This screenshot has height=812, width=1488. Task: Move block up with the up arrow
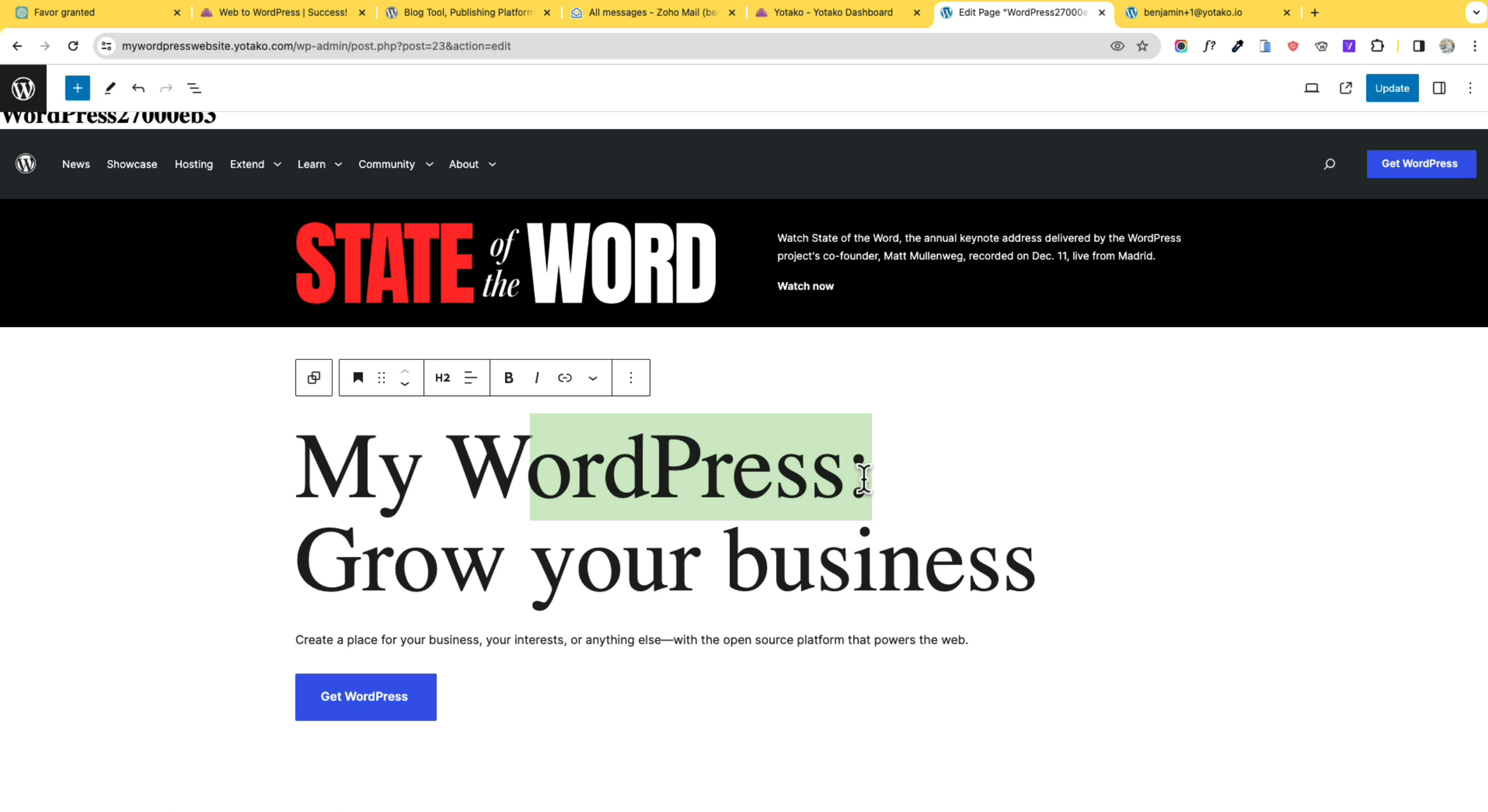pyautogui.click(x=404, y=370)
